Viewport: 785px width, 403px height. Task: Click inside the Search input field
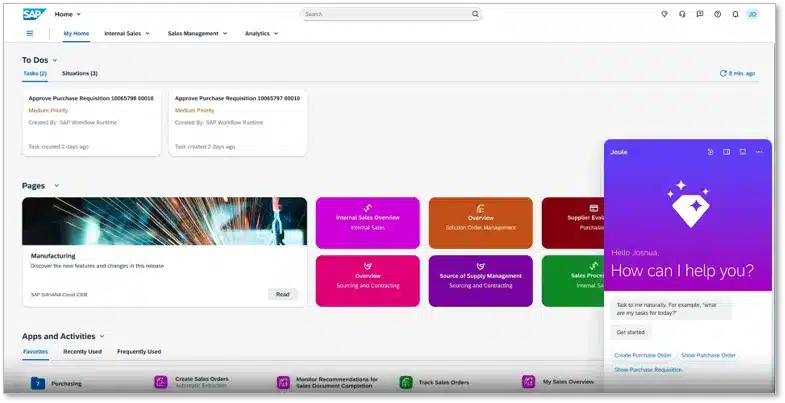pyautogui.click(x=385, y=14)
